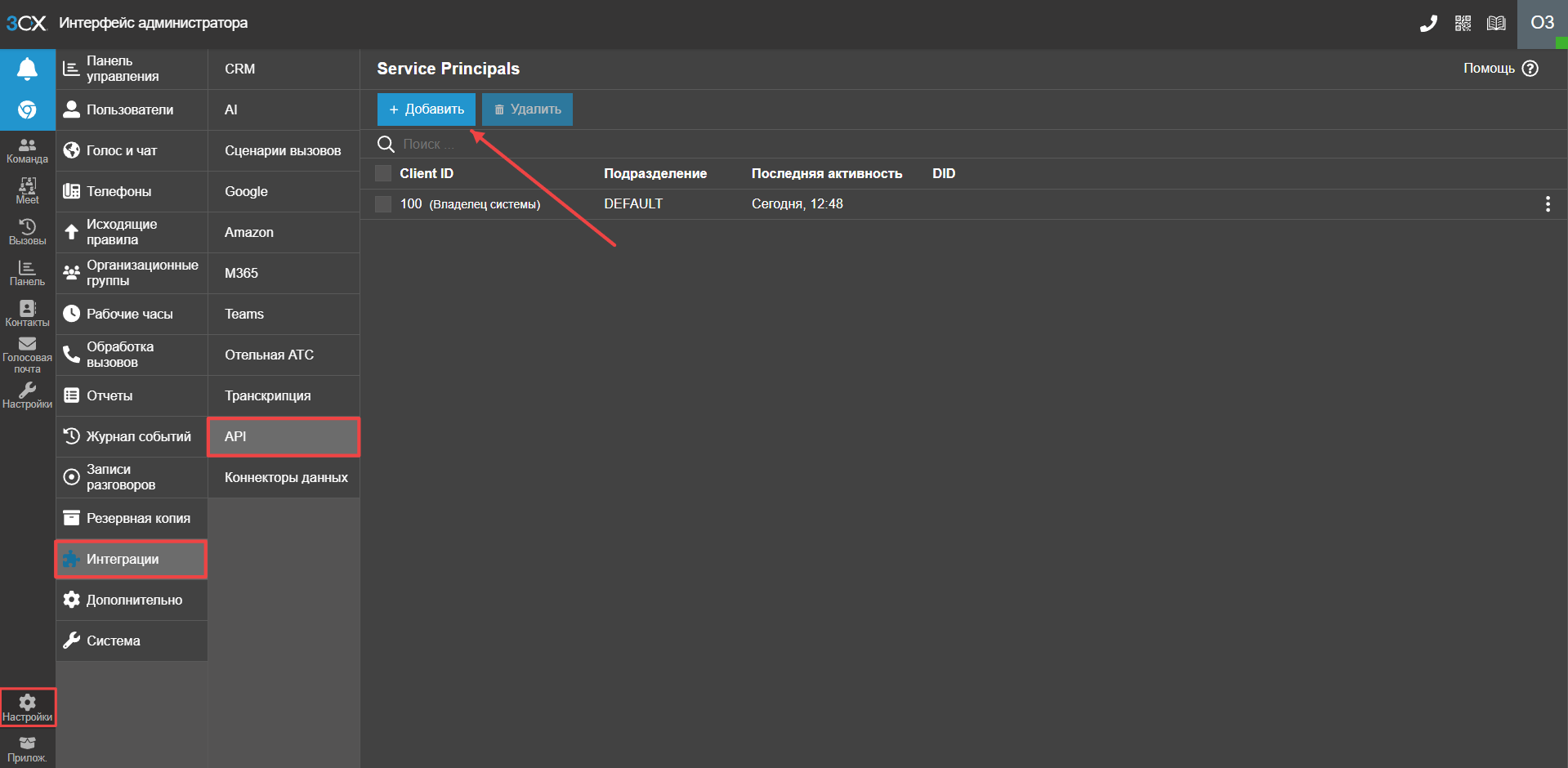
Task: Select Google integration submenu
Action: [284, 191]
